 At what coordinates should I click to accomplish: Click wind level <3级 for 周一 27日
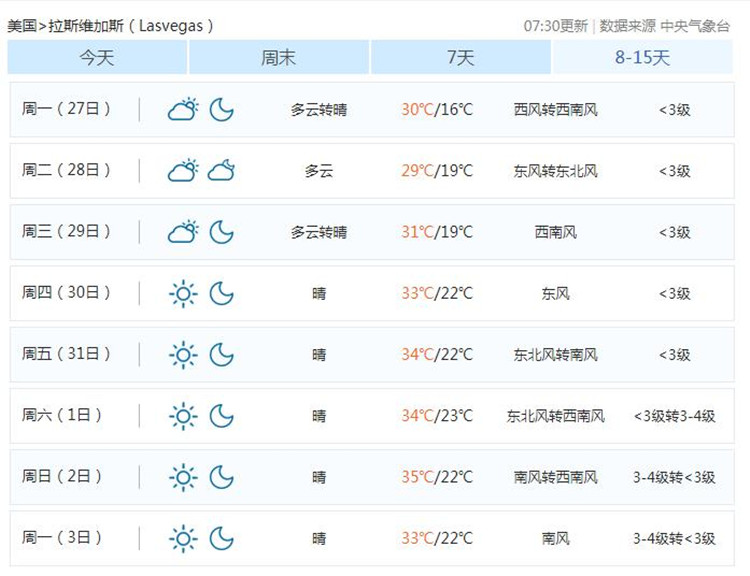(x=674, y=110)
